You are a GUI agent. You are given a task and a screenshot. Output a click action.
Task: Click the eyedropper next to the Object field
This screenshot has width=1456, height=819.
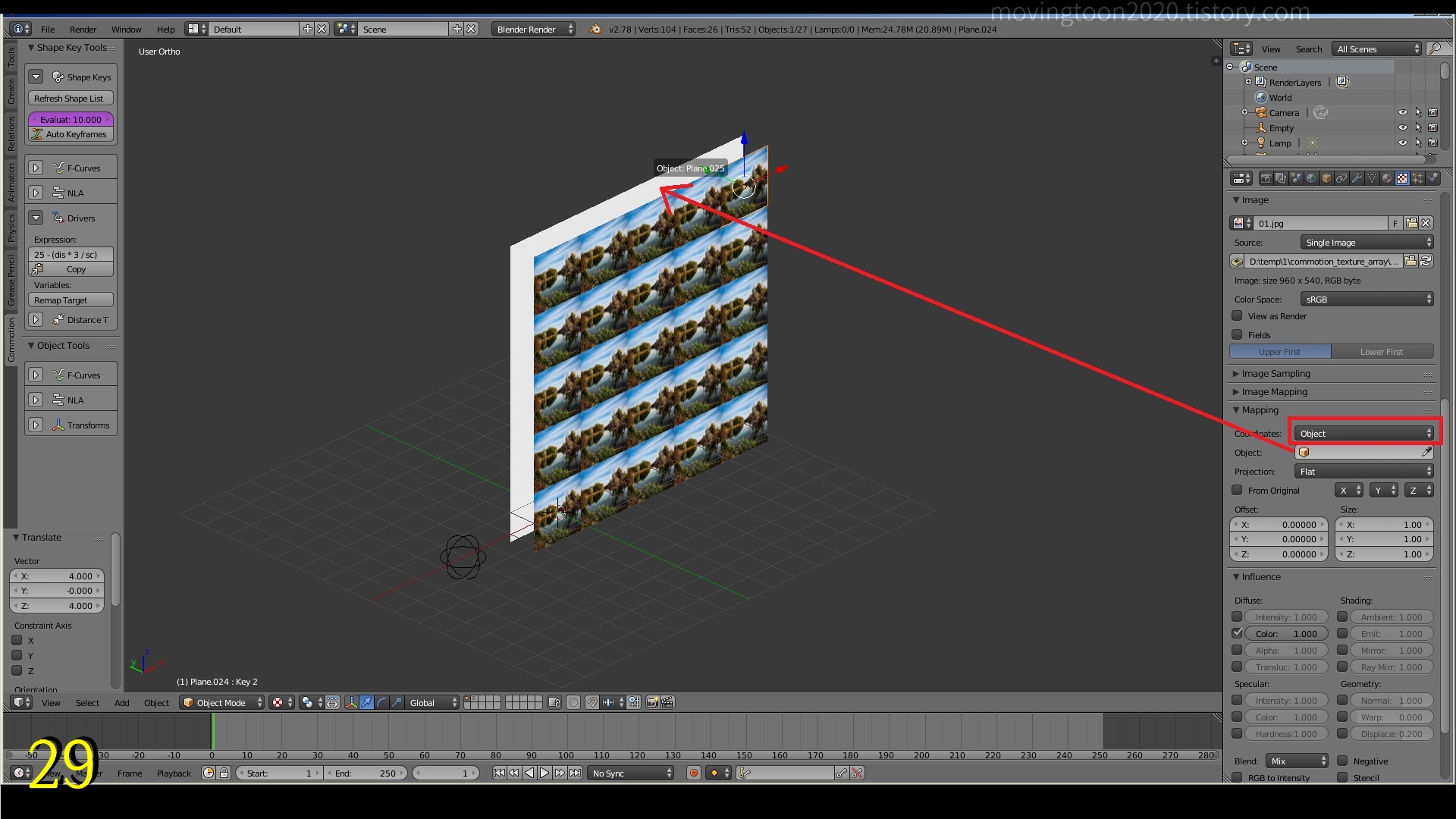point(1426,452)
